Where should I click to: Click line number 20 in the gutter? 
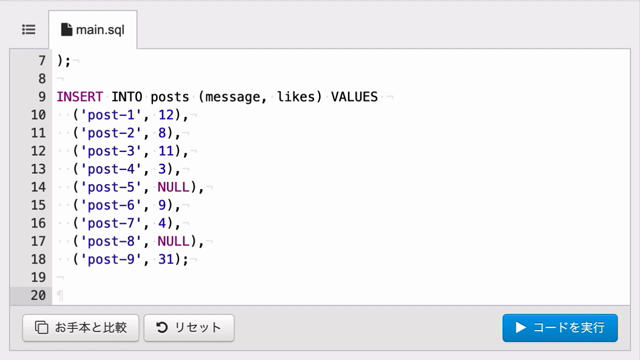38,295
